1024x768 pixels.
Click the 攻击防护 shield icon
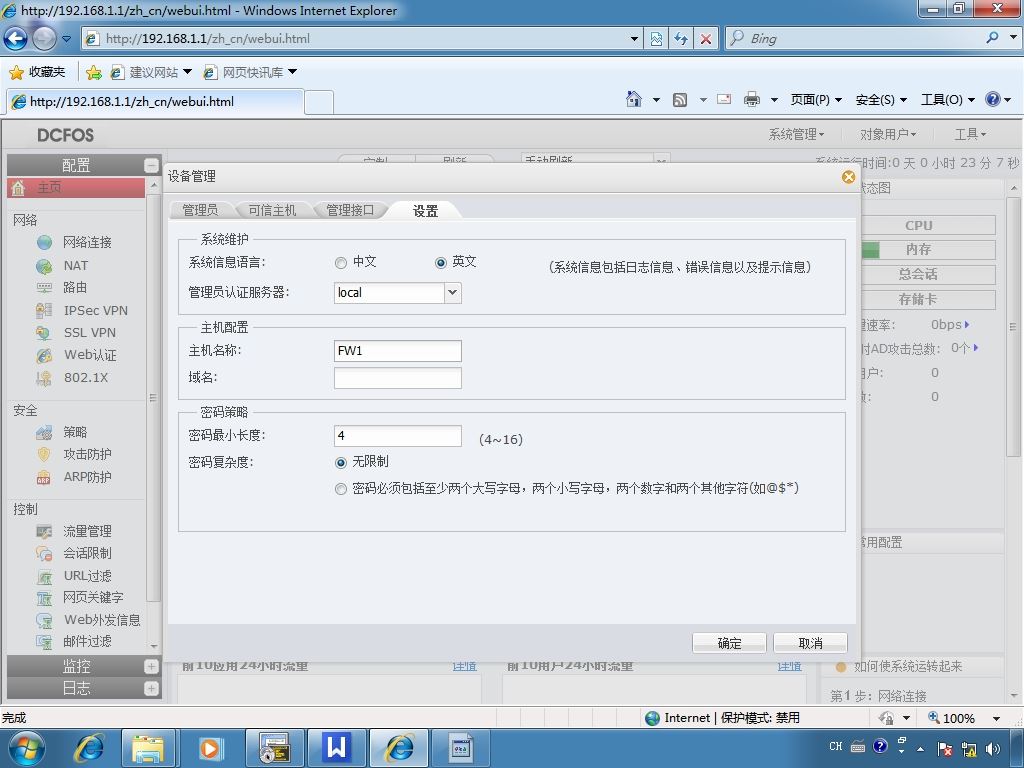click(x=44, y=455)
